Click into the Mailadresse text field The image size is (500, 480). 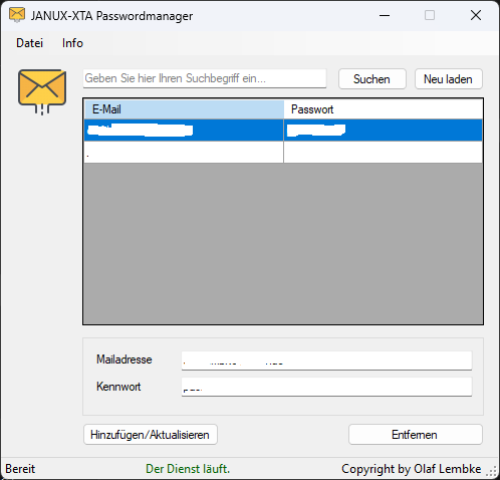327,360
